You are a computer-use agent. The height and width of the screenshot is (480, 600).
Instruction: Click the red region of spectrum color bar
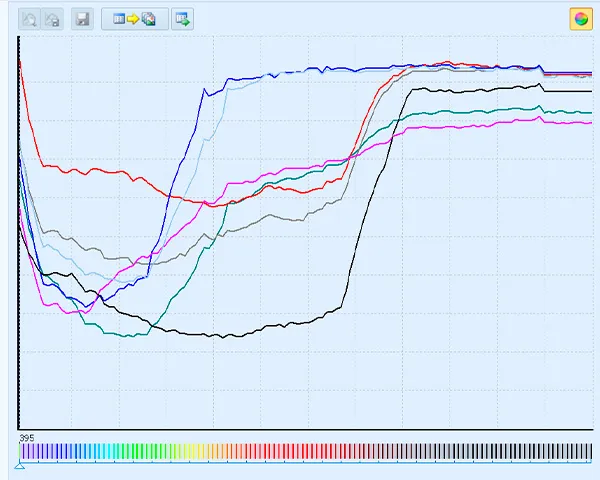point(295,451)
